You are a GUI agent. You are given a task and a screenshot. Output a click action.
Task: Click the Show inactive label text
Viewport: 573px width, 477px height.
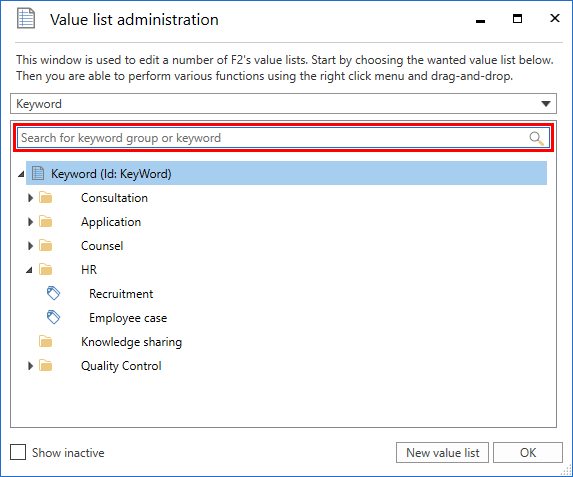click(x=68, y=453)
